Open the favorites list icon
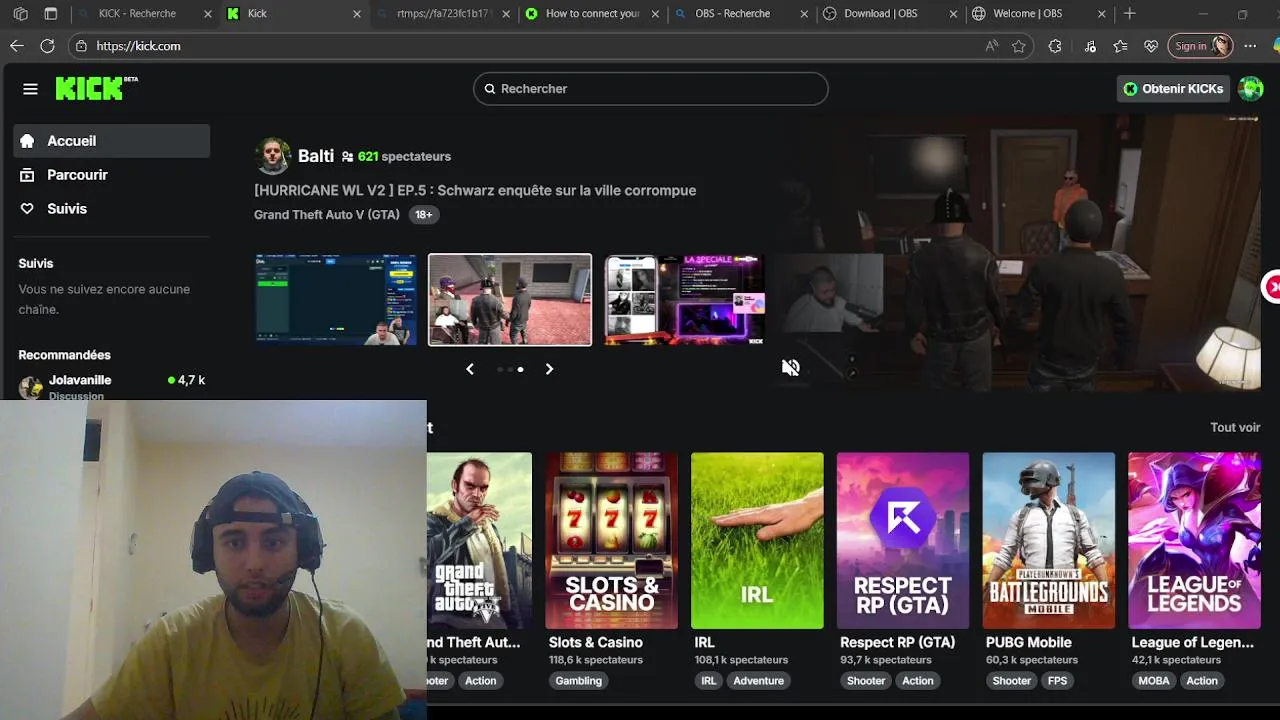 1121,46
